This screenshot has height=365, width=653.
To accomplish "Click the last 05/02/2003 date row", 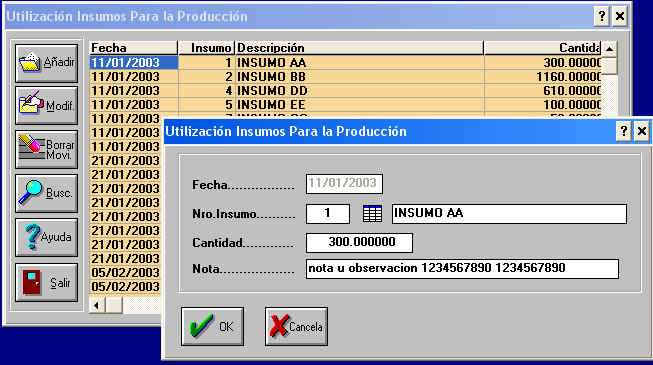I will click(x=125, y=287).
